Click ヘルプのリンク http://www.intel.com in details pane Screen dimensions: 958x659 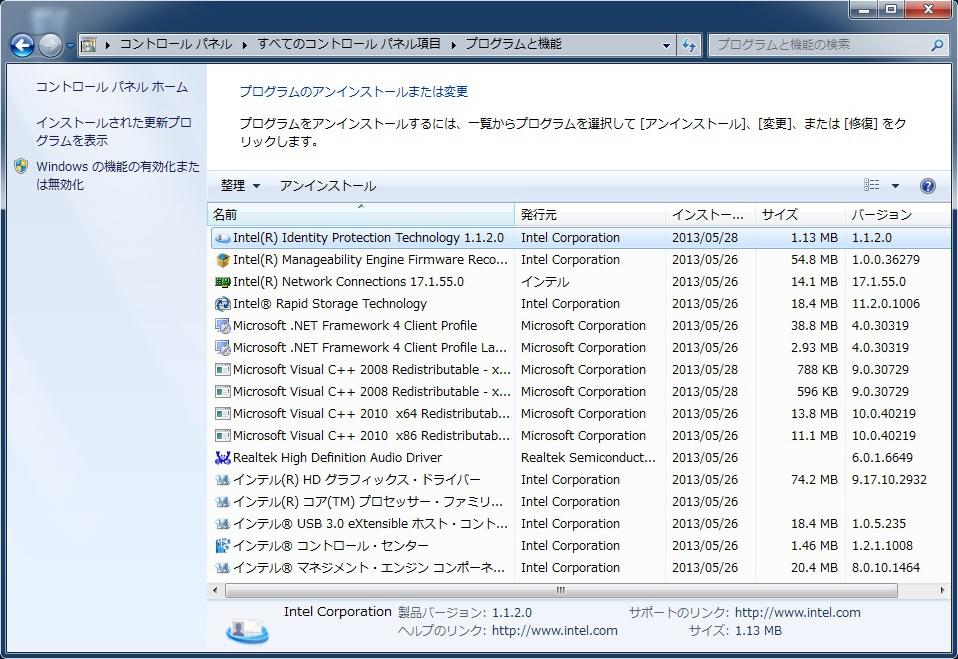[x=555, y=630]
